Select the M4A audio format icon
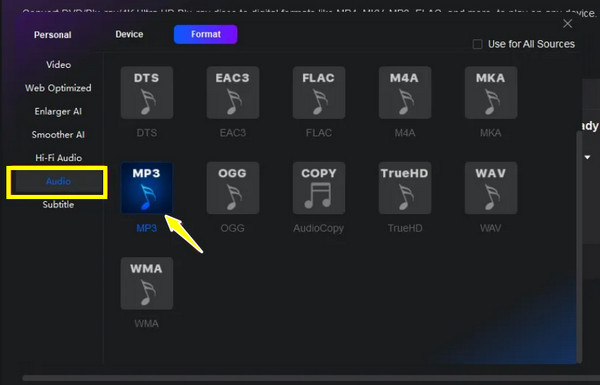This screenshot has width=600, height=385. (405, 93)
